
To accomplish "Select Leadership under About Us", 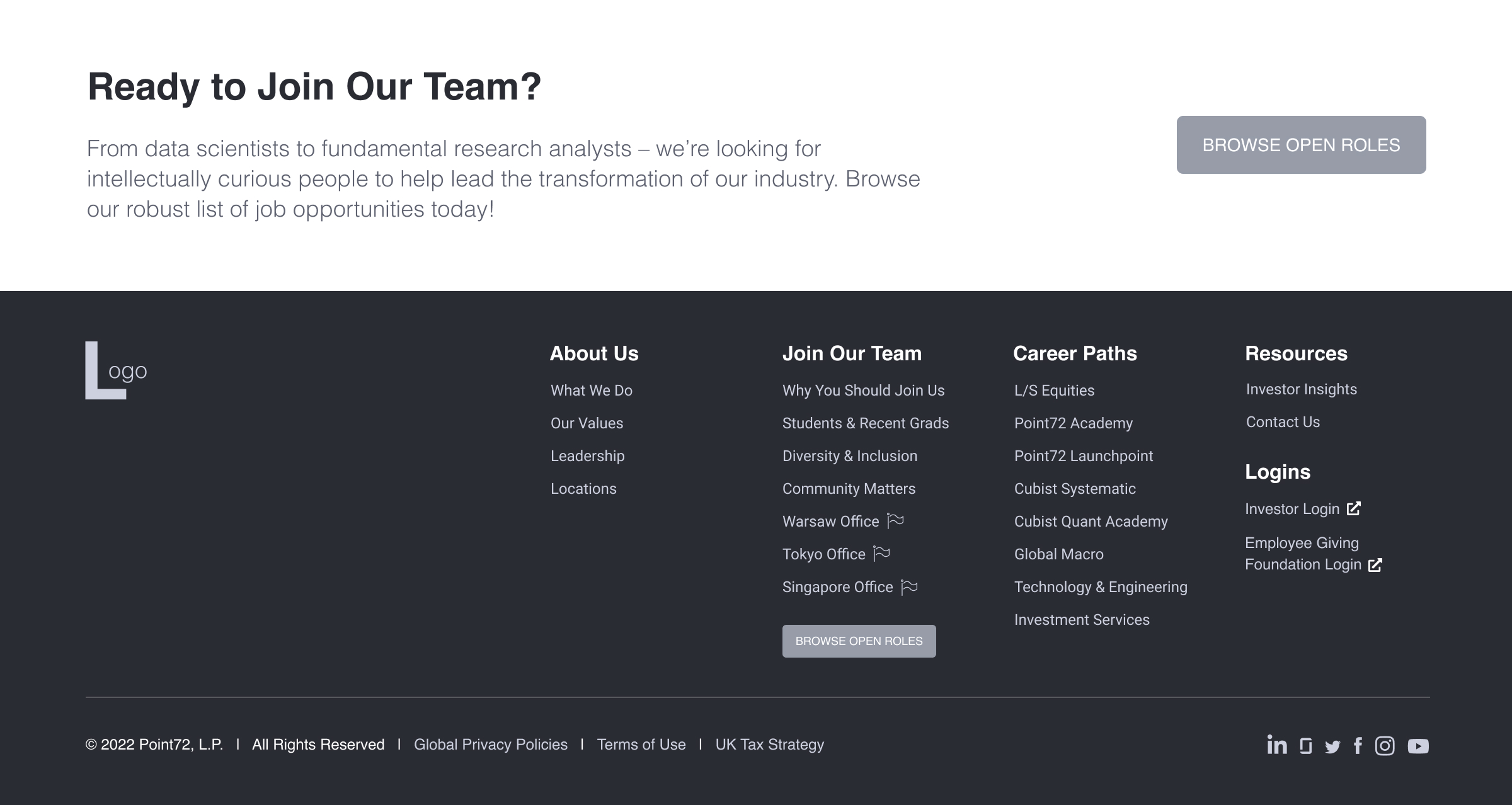I will tap(587, 455).
